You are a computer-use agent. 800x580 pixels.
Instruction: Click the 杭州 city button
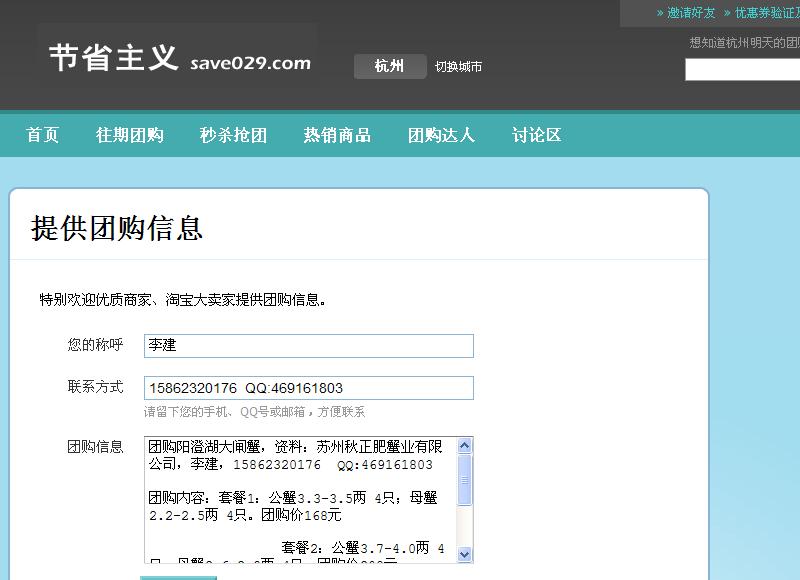tap(389, 67)
